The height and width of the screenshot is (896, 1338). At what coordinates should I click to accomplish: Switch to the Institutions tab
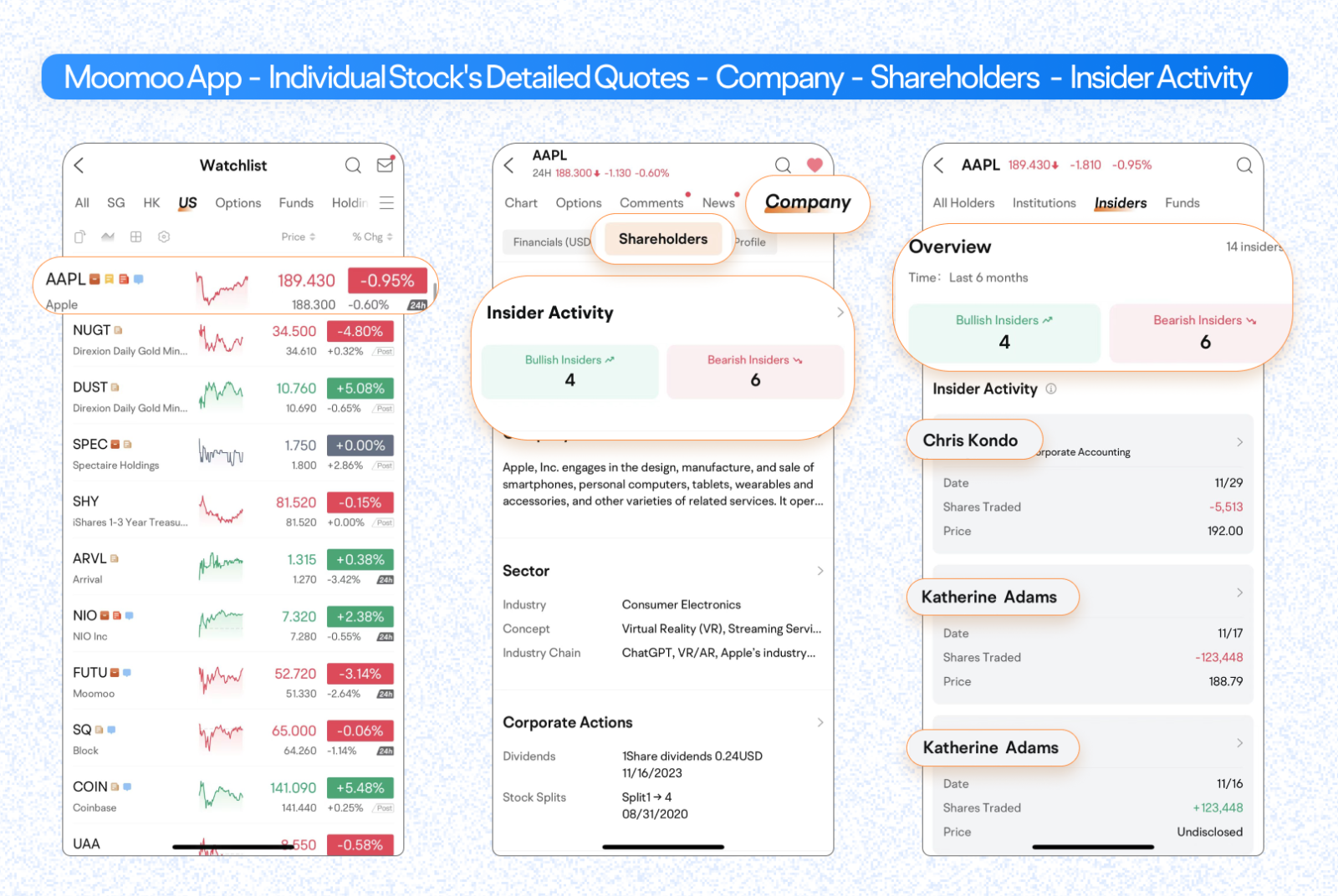coord(1044,203)
